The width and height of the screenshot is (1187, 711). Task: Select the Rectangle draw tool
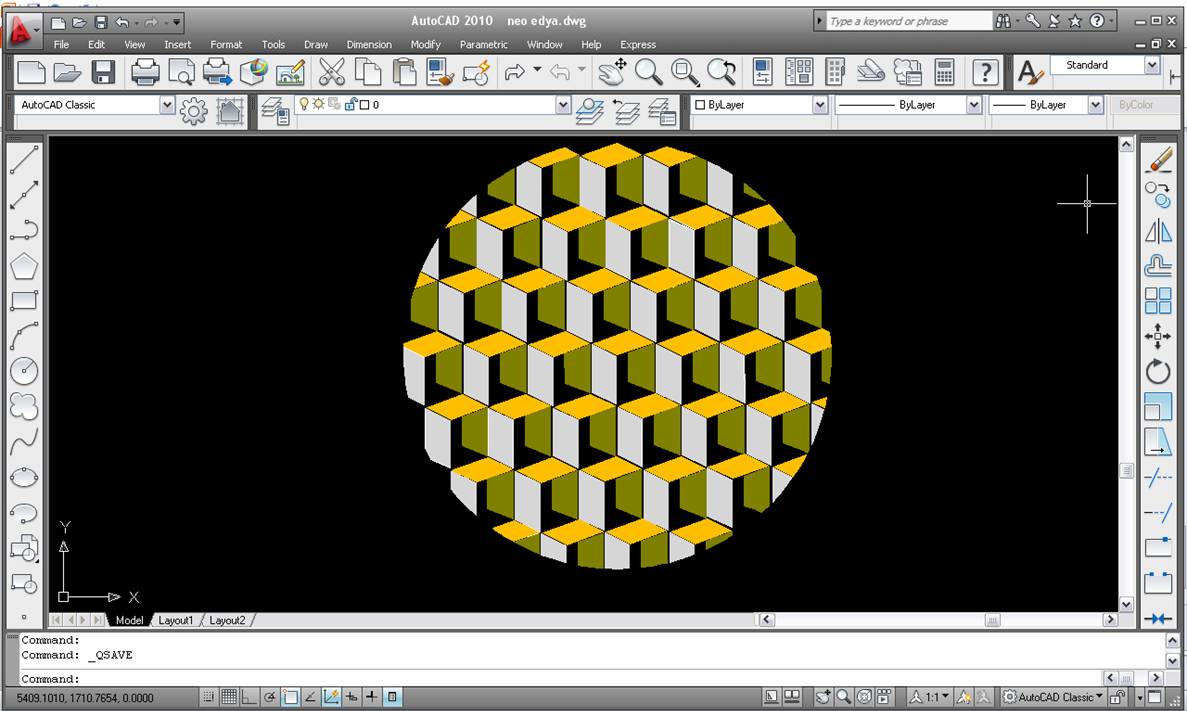pos(23,301)
